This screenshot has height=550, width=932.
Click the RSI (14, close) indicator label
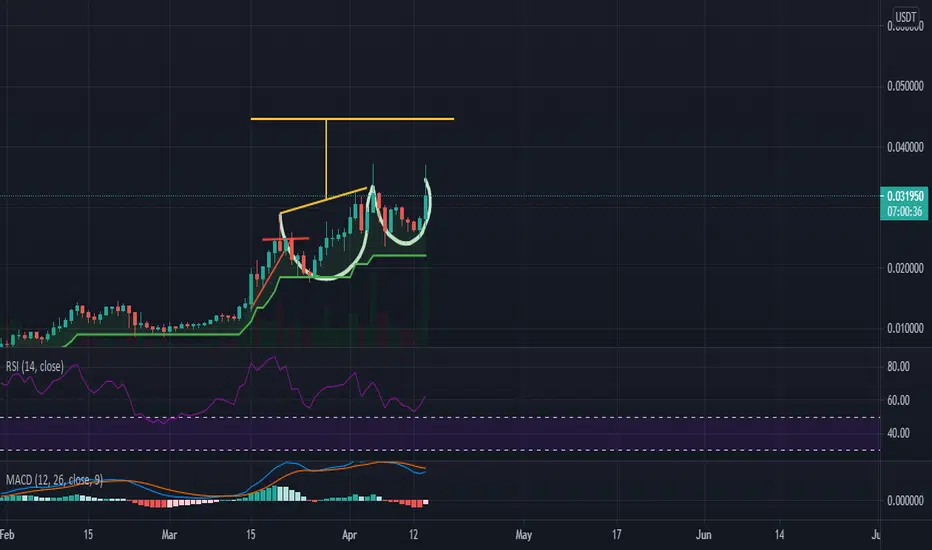pos(34,366)
